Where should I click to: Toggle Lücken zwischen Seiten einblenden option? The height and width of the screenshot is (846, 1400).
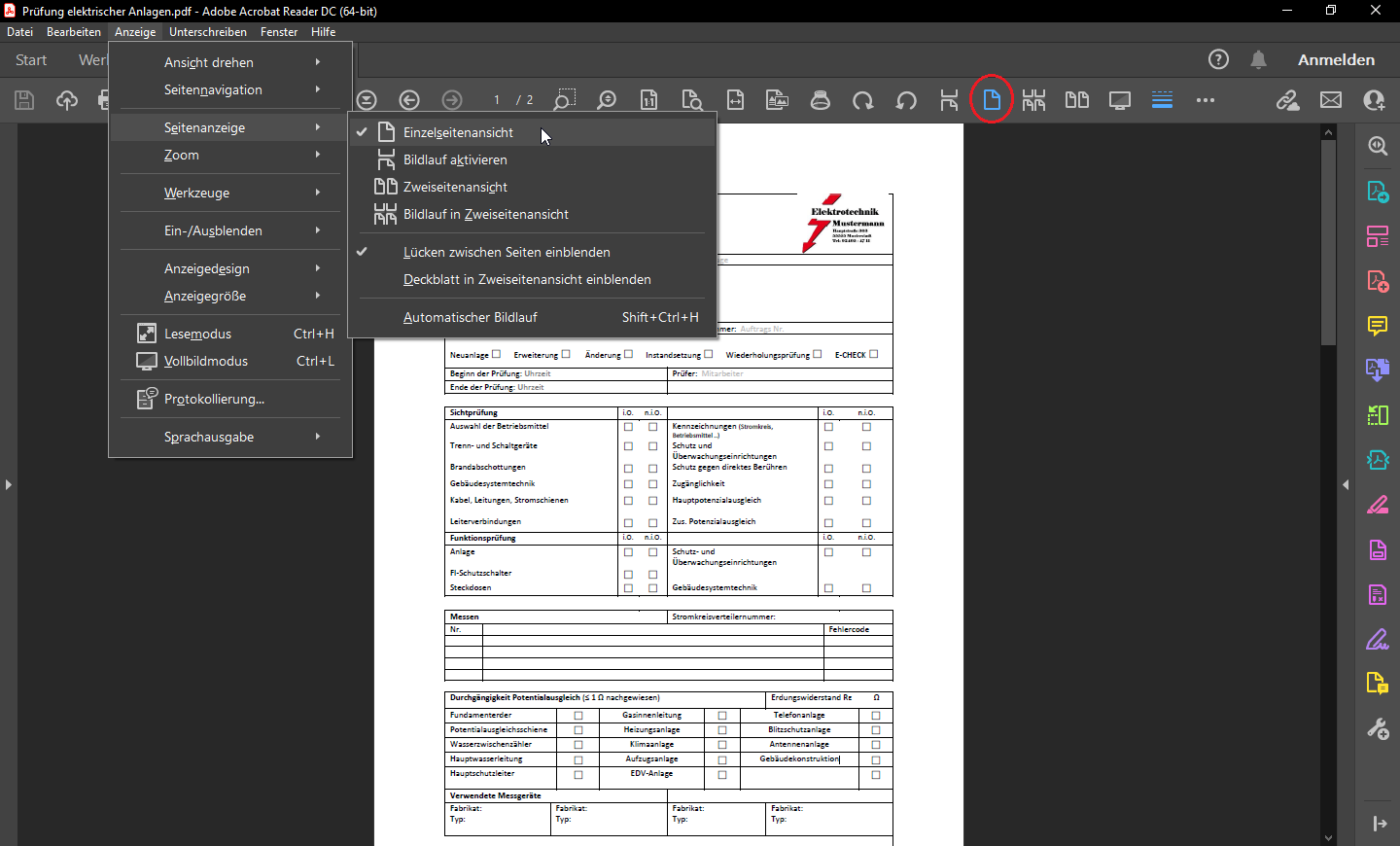pyautogui.click(x=507, y=252)
